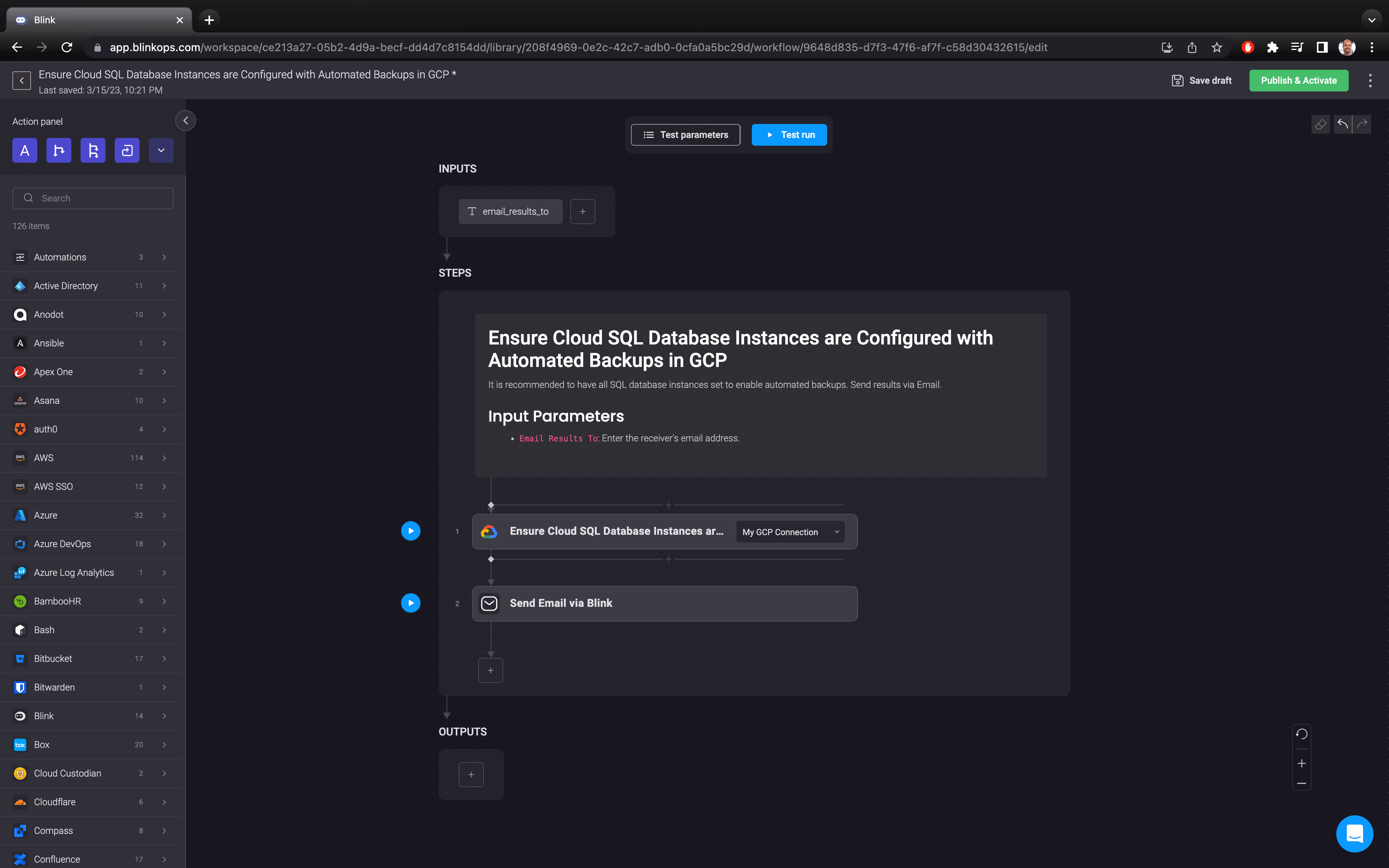Switch to the Blink browser tab
Screen dimensions: 1389x868
pyautogui.click(x=99, y=20)
